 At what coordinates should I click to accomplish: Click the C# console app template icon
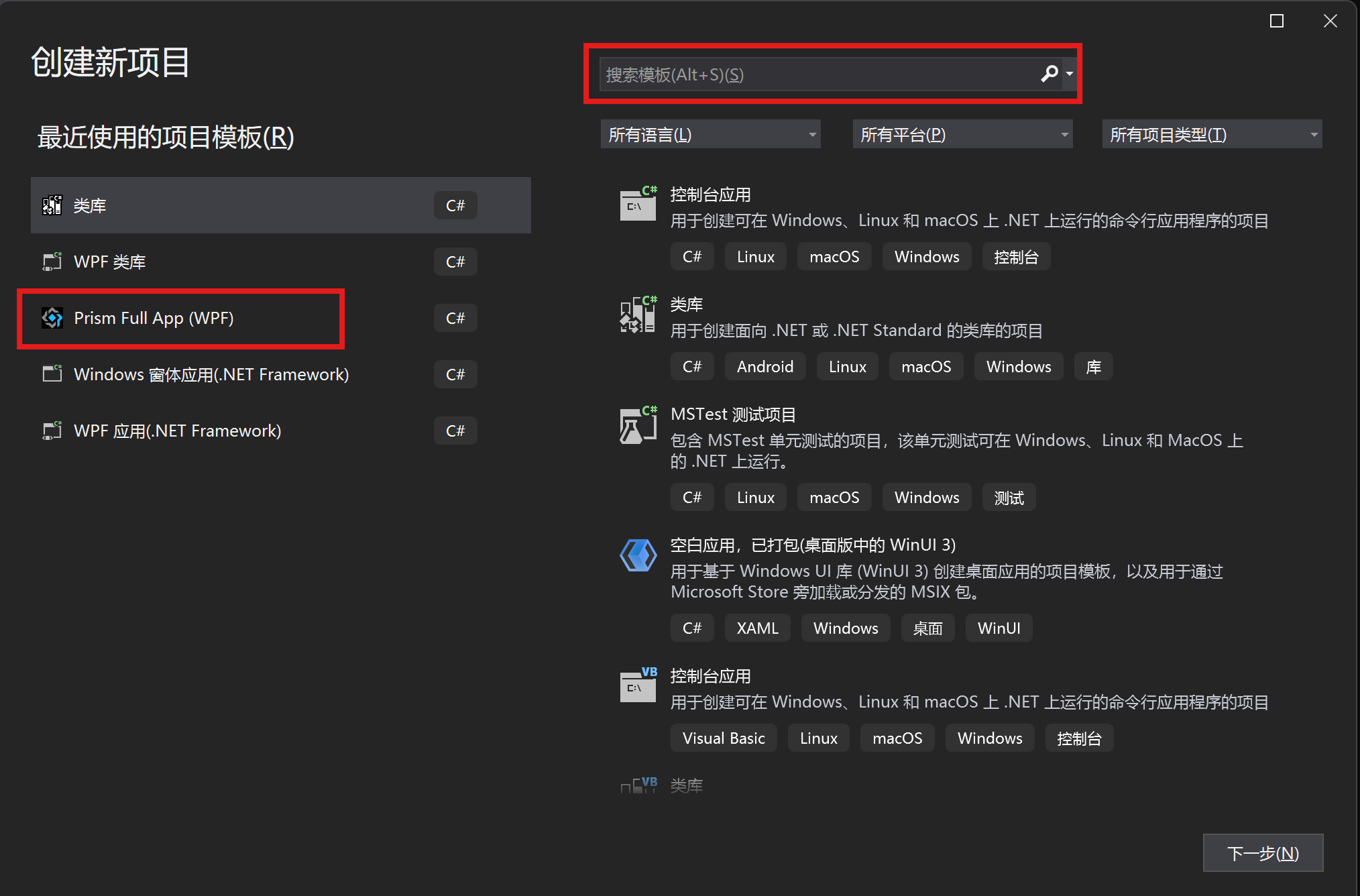click(x=638, y=204)
